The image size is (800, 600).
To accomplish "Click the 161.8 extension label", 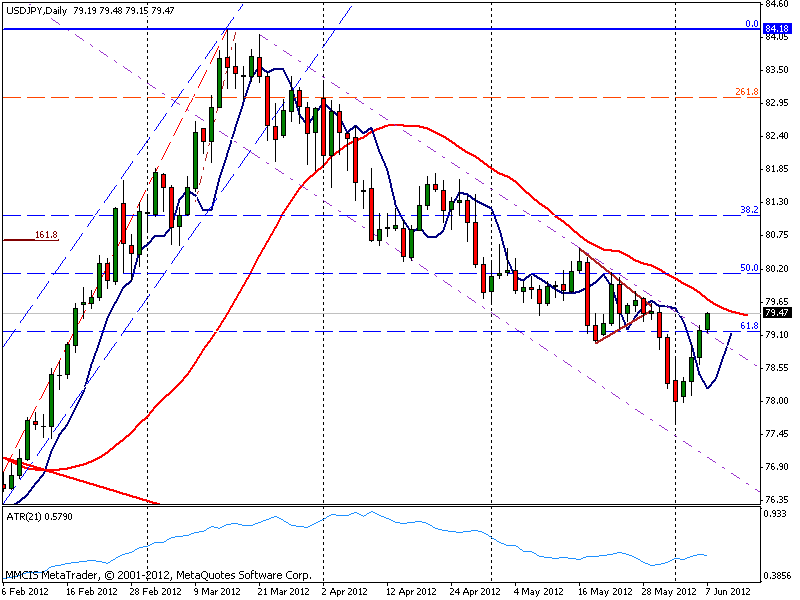I will click(x=46, y=235).
